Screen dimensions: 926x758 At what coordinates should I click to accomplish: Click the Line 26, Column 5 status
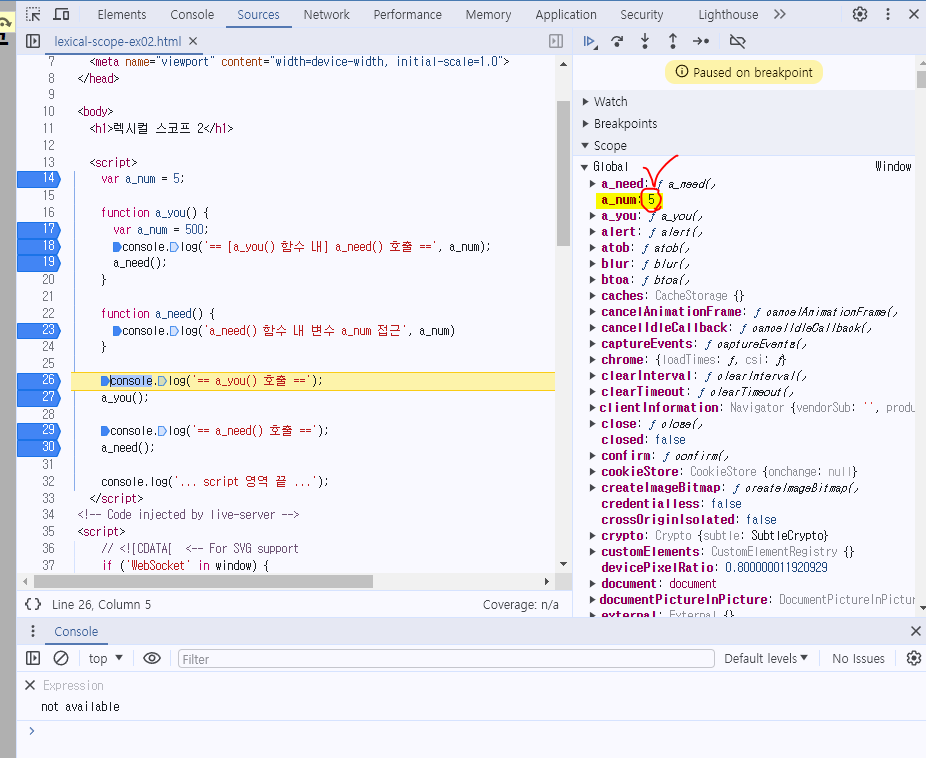click(x=101, y=605)
